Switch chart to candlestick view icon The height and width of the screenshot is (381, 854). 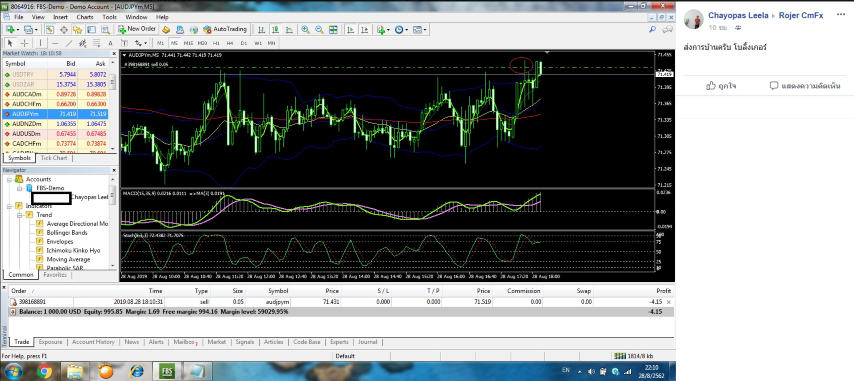click(x=275, y=29)
